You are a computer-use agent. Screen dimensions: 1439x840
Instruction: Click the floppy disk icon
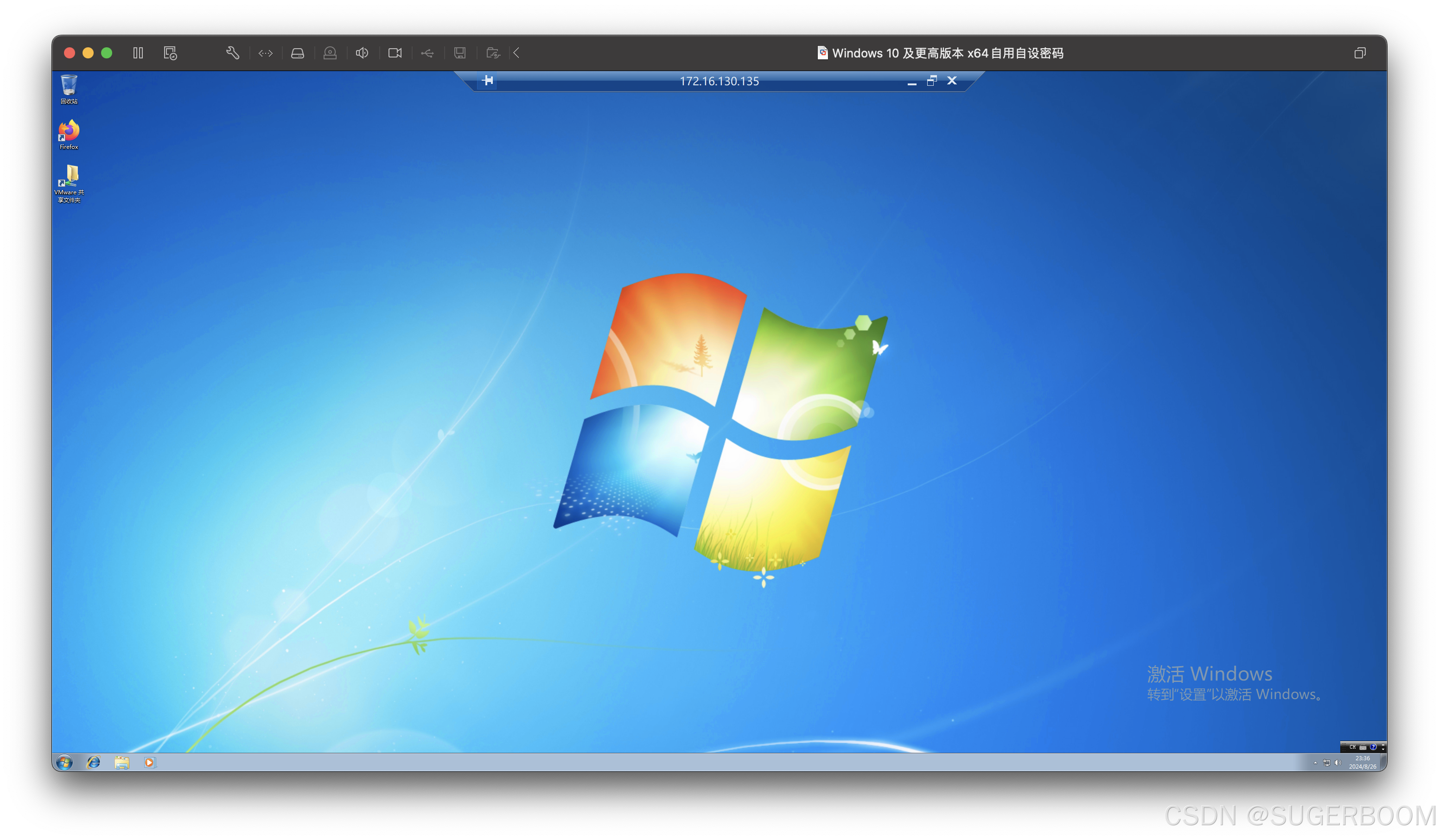pyautogui.click(x=460, y=53)
